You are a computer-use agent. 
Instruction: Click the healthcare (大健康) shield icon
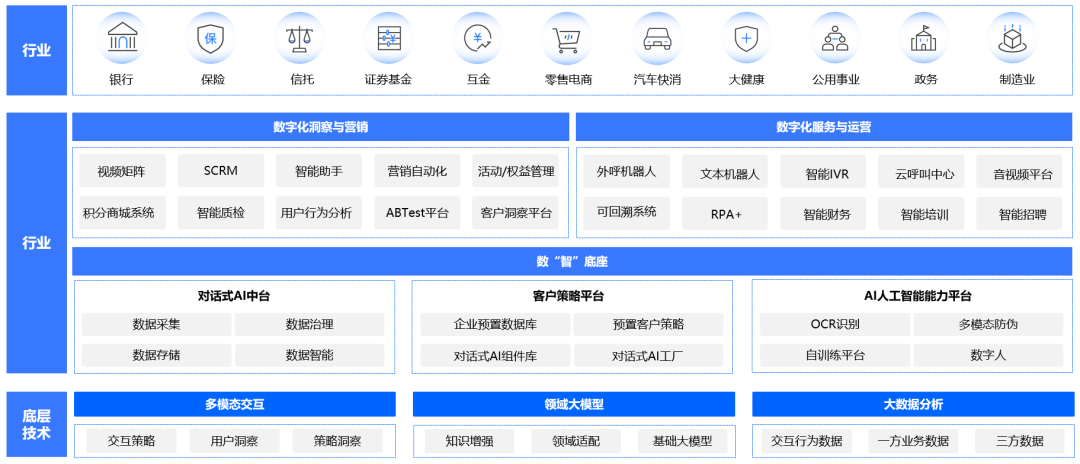coord(746,39)
